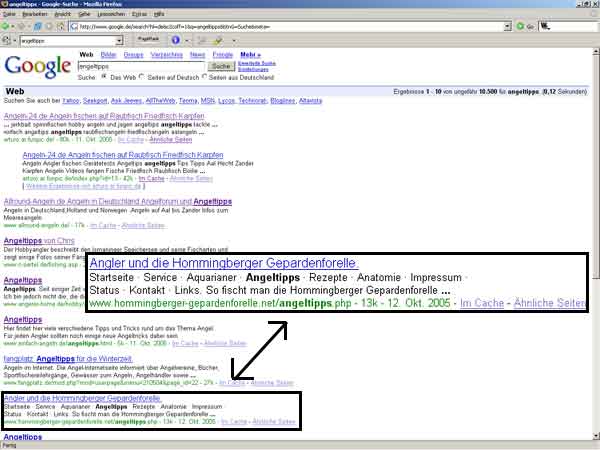Image resolution: width=600 pixels, height=450 pixels.
Task: Open Google toolbar search history dropdown
Action: (x=119, y=40)
